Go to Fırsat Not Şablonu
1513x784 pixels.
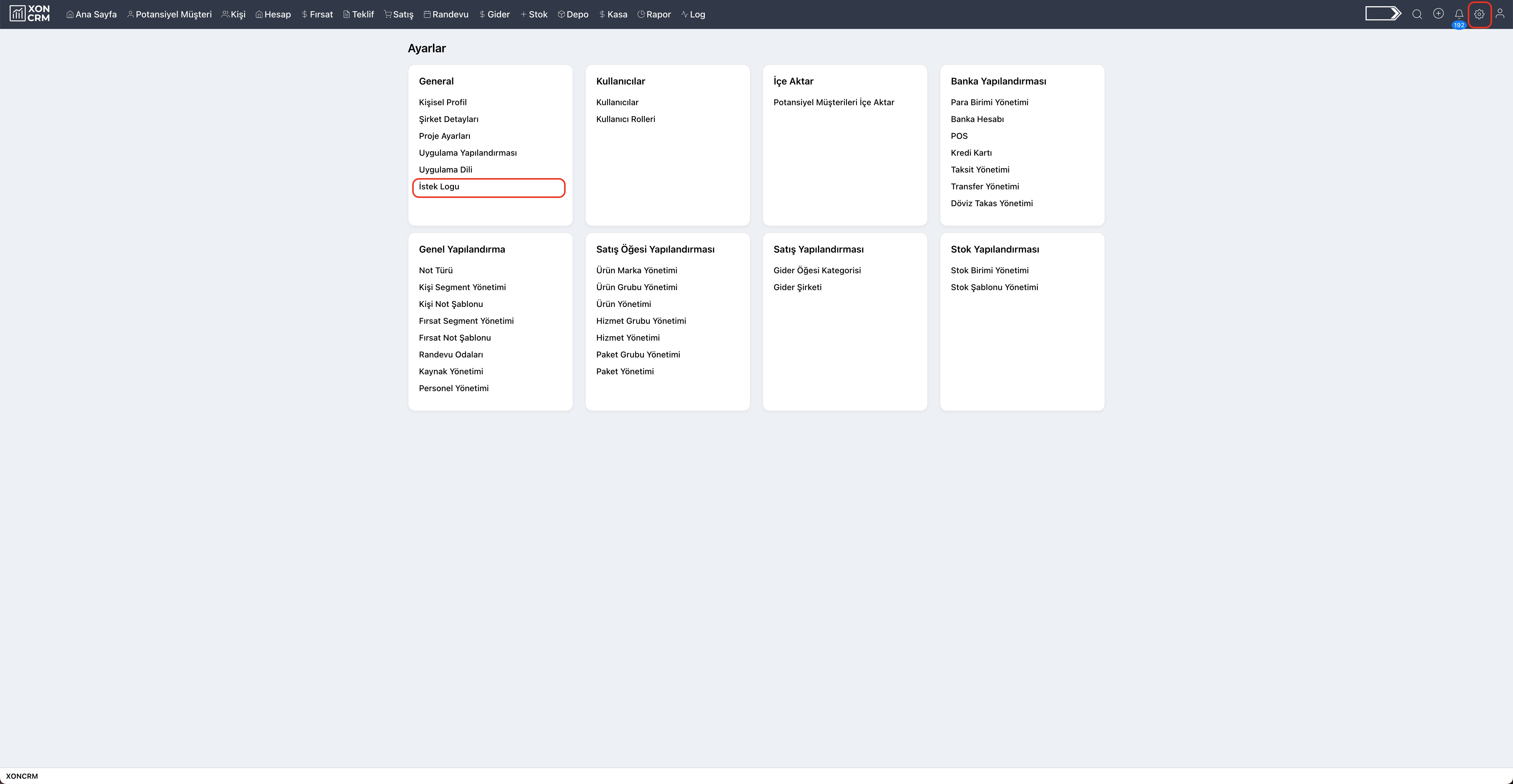(x=454, y=338)
